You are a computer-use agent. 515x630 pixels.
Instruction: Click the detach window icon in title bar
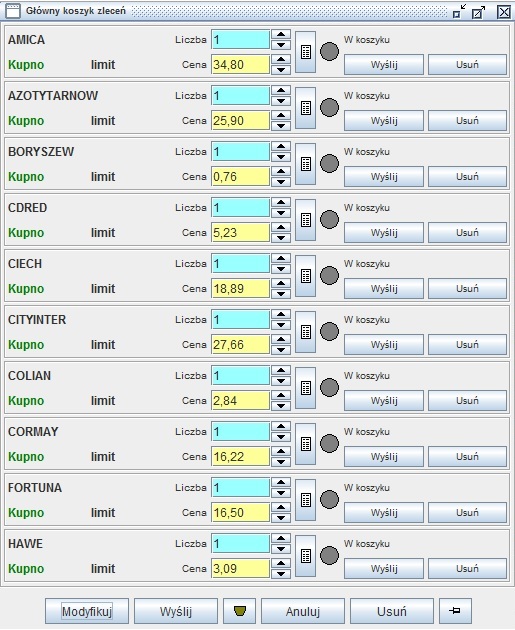(x=478, y=12)
